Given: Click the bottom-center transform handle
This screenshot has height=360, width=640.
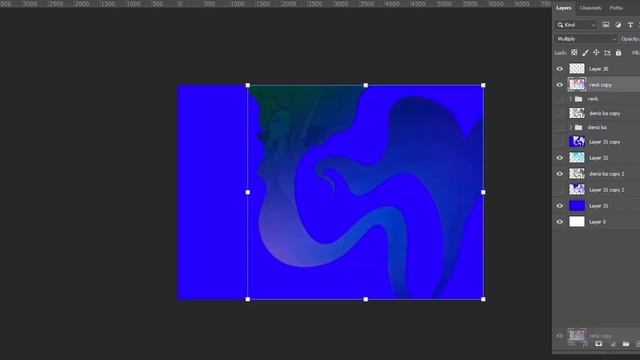Looking at the screenshot, I should click(x=366, y=300).
